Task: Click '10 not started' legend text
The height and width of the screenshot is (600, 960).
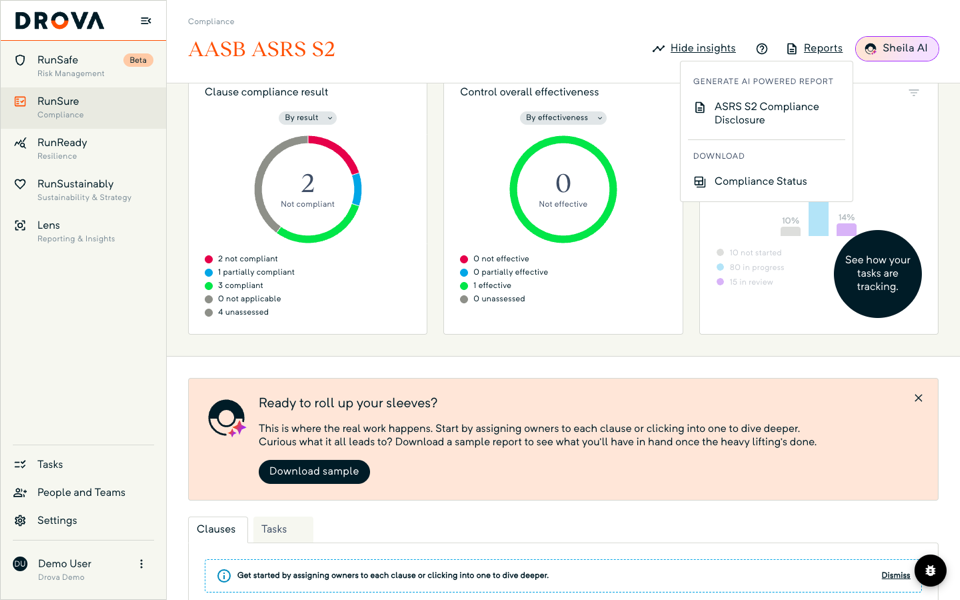Action: pyautogui.click(x=756, y=253)
